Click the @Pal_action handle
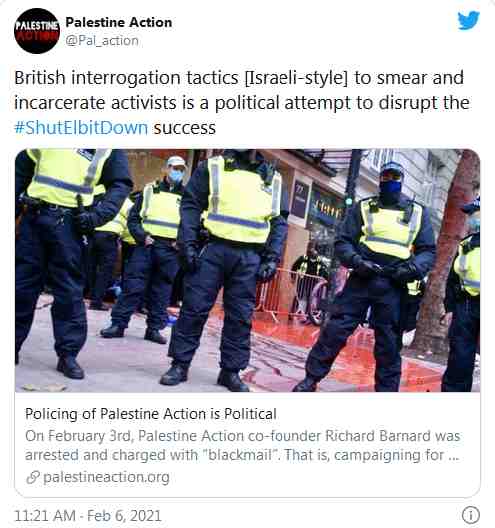The width and height of the screenshot is (495, 528). [102, 41]
